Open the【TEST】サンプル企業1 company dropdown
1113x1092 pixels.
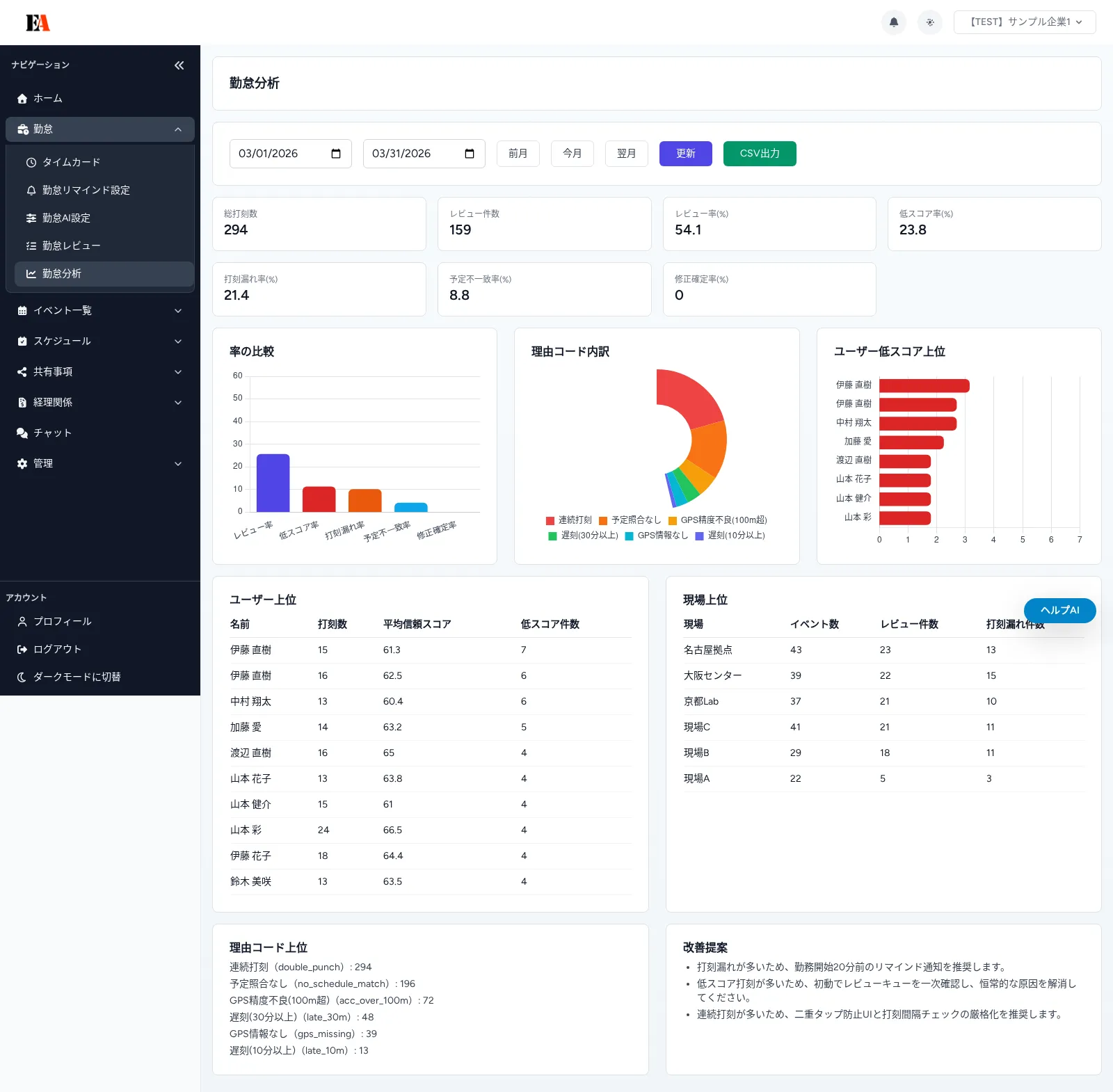1024,22
